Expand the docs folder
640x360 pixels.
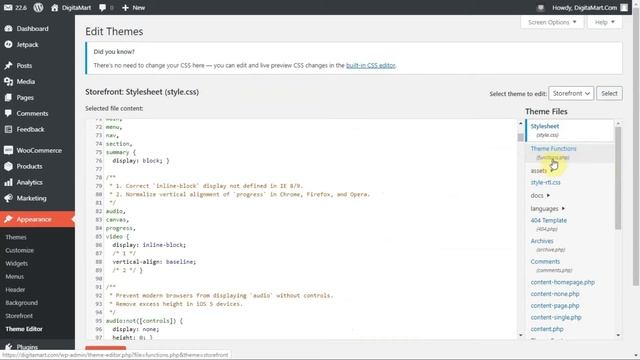[540, 196]
